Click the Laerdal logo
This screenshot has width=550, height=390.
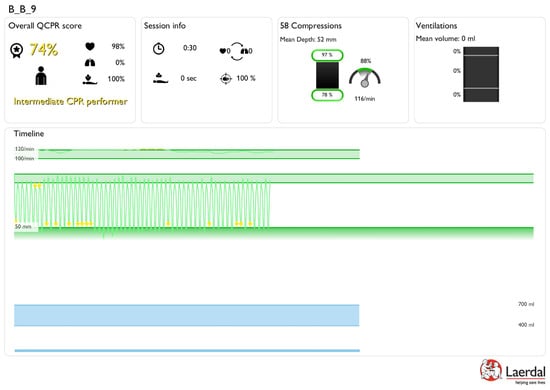tap(512, 371)
